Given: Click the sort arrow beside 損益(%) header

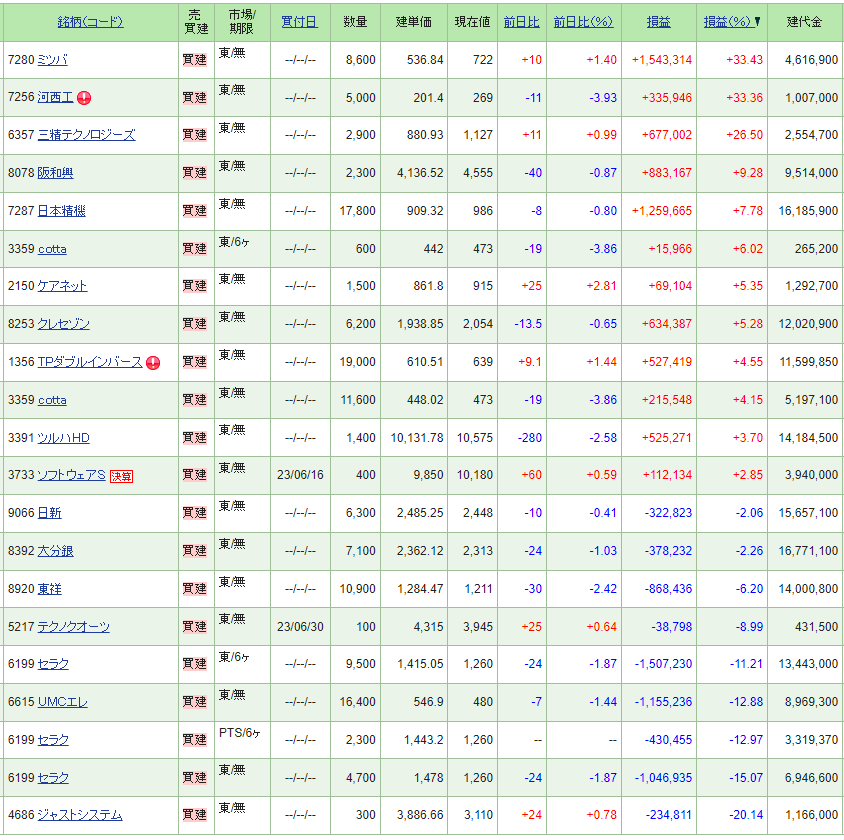Looking at the screenshot, I should point(757,22).
